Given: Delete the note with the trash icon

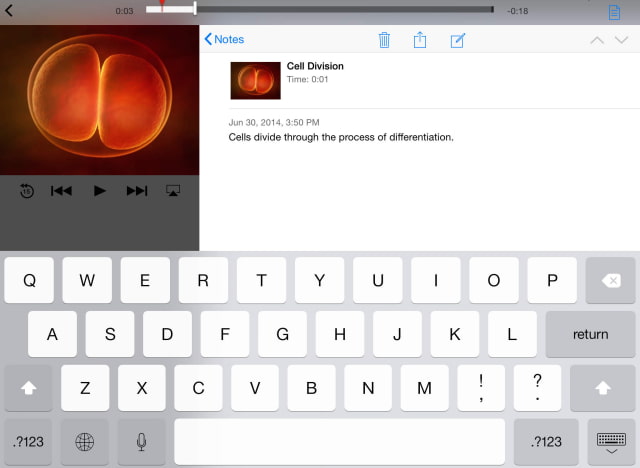Looking at the screenshot, I should click(x=384, y=40).
